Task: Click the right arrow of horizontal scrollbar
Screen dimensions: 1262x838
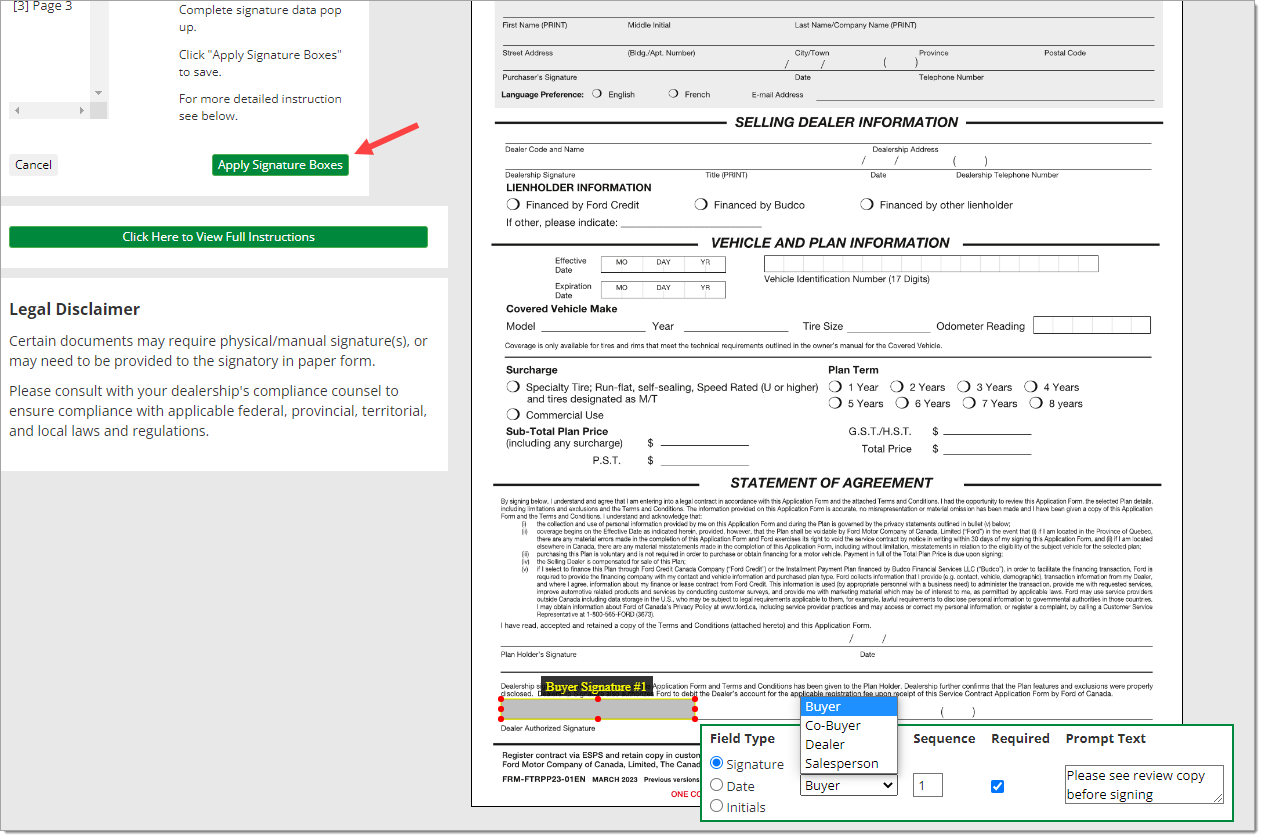Action: [83, 109]
